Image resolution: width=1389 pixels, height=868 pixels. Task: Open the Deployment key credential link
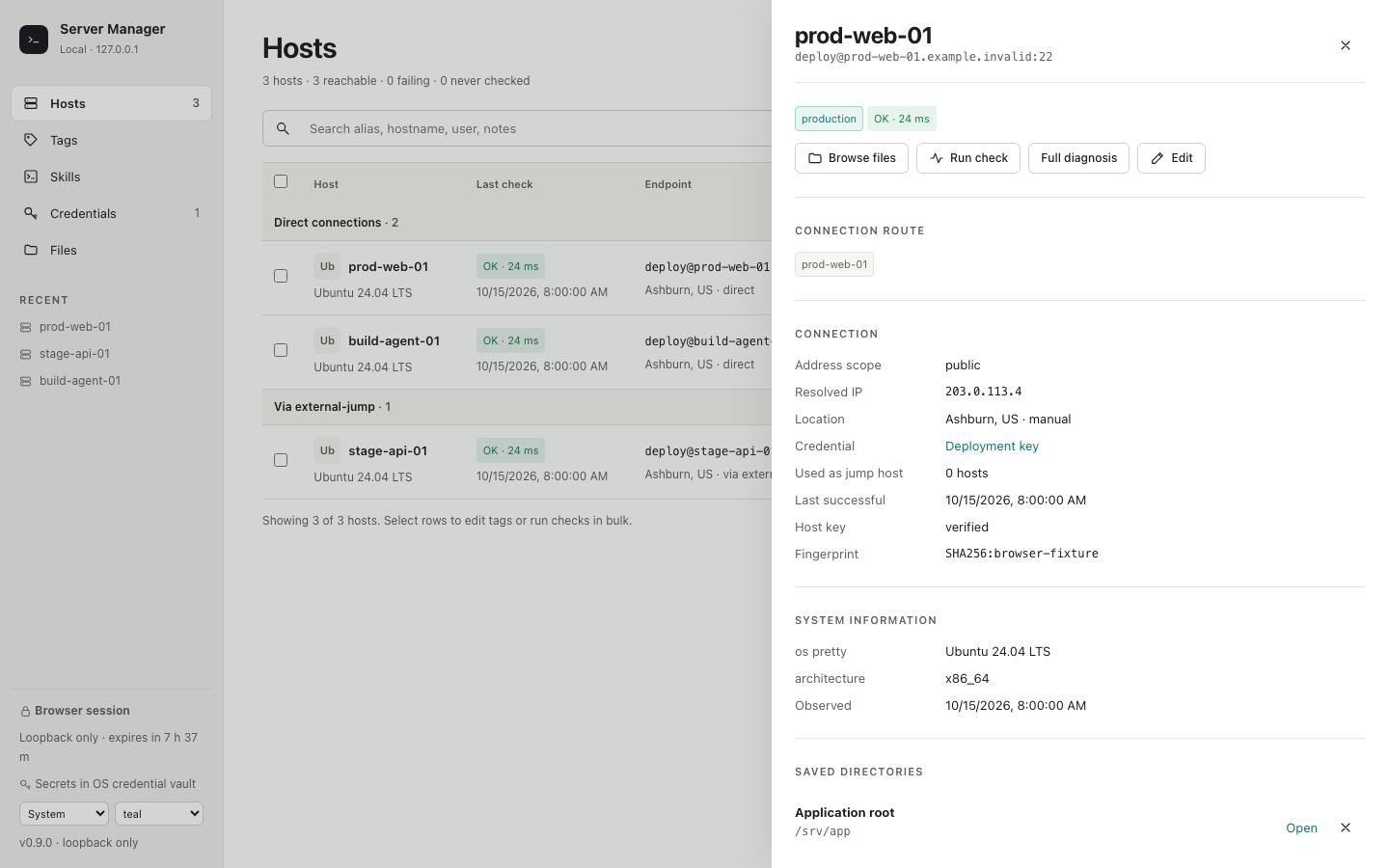(x=992, y=447)
